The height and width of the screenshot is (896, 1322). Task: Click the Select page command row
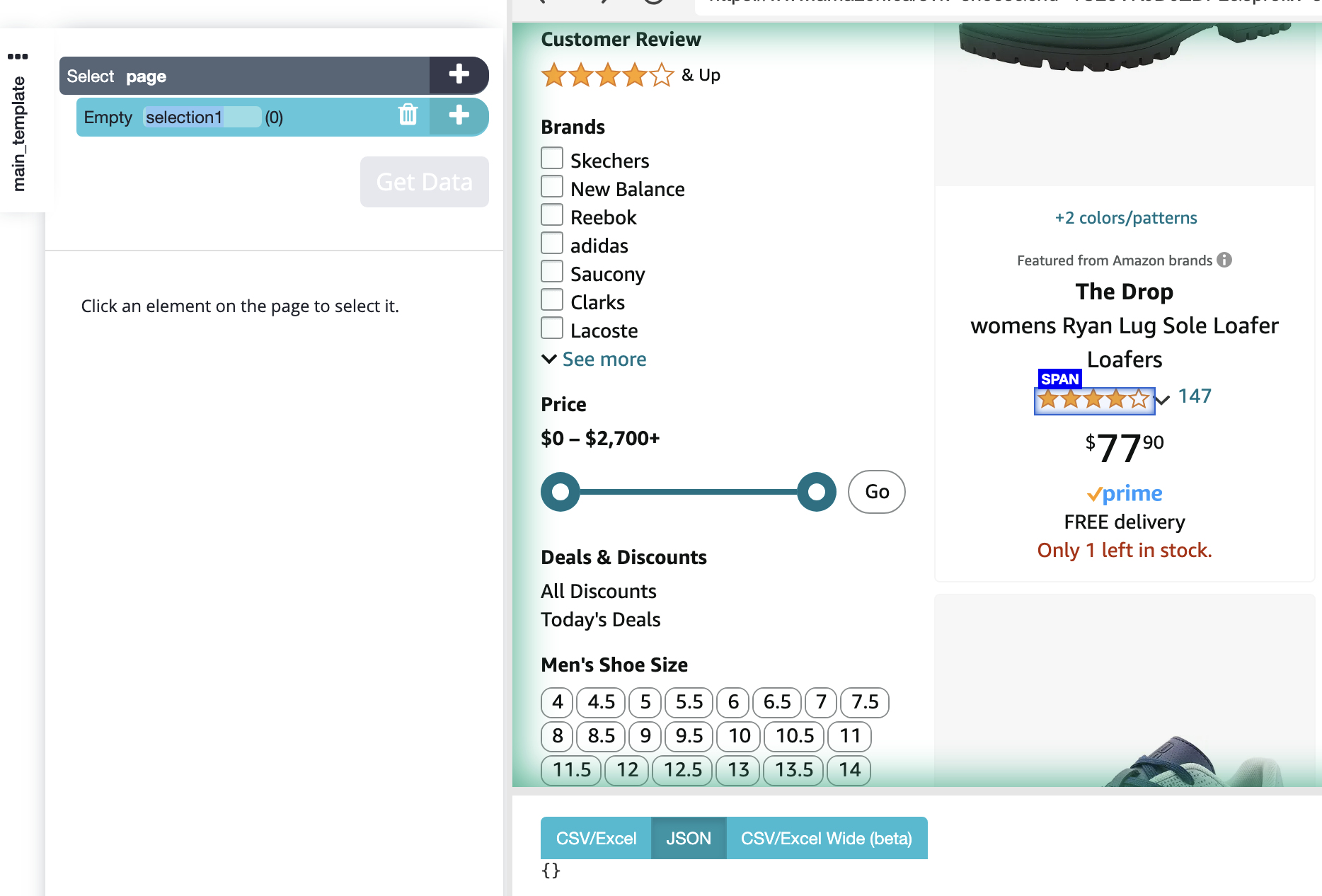click(244, 75)
